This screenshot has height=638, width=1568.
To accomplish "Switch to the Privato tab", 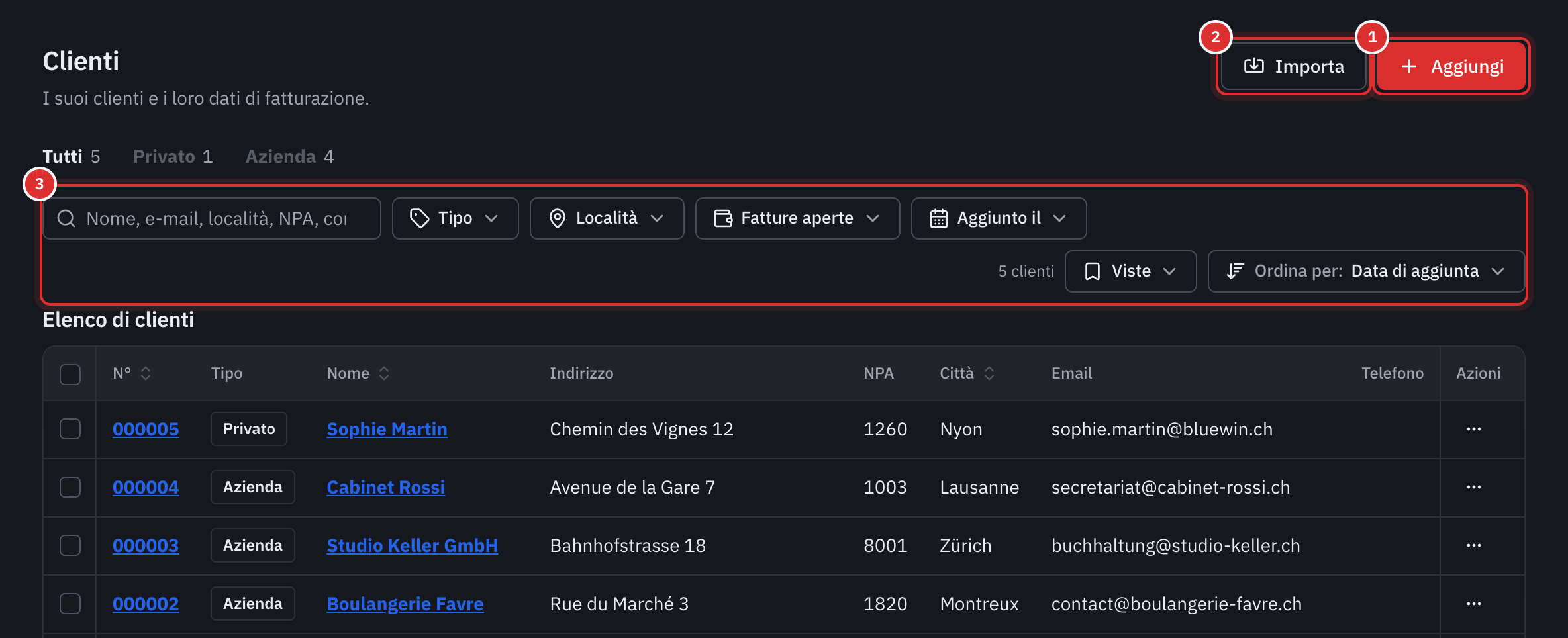I will pos(173,156).
